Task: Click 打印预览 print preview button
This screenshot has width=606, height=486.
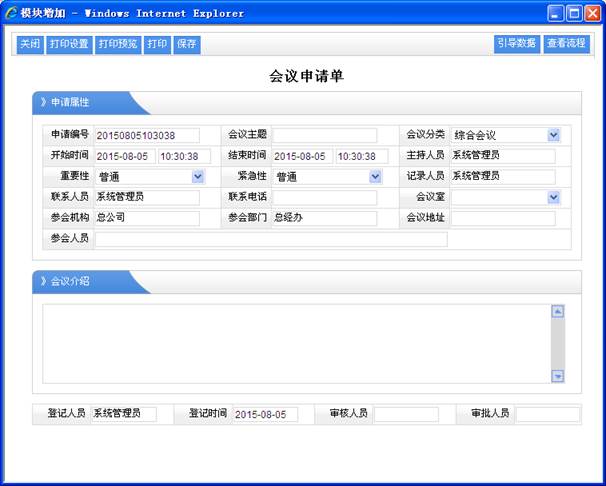Action: point(118,45)
